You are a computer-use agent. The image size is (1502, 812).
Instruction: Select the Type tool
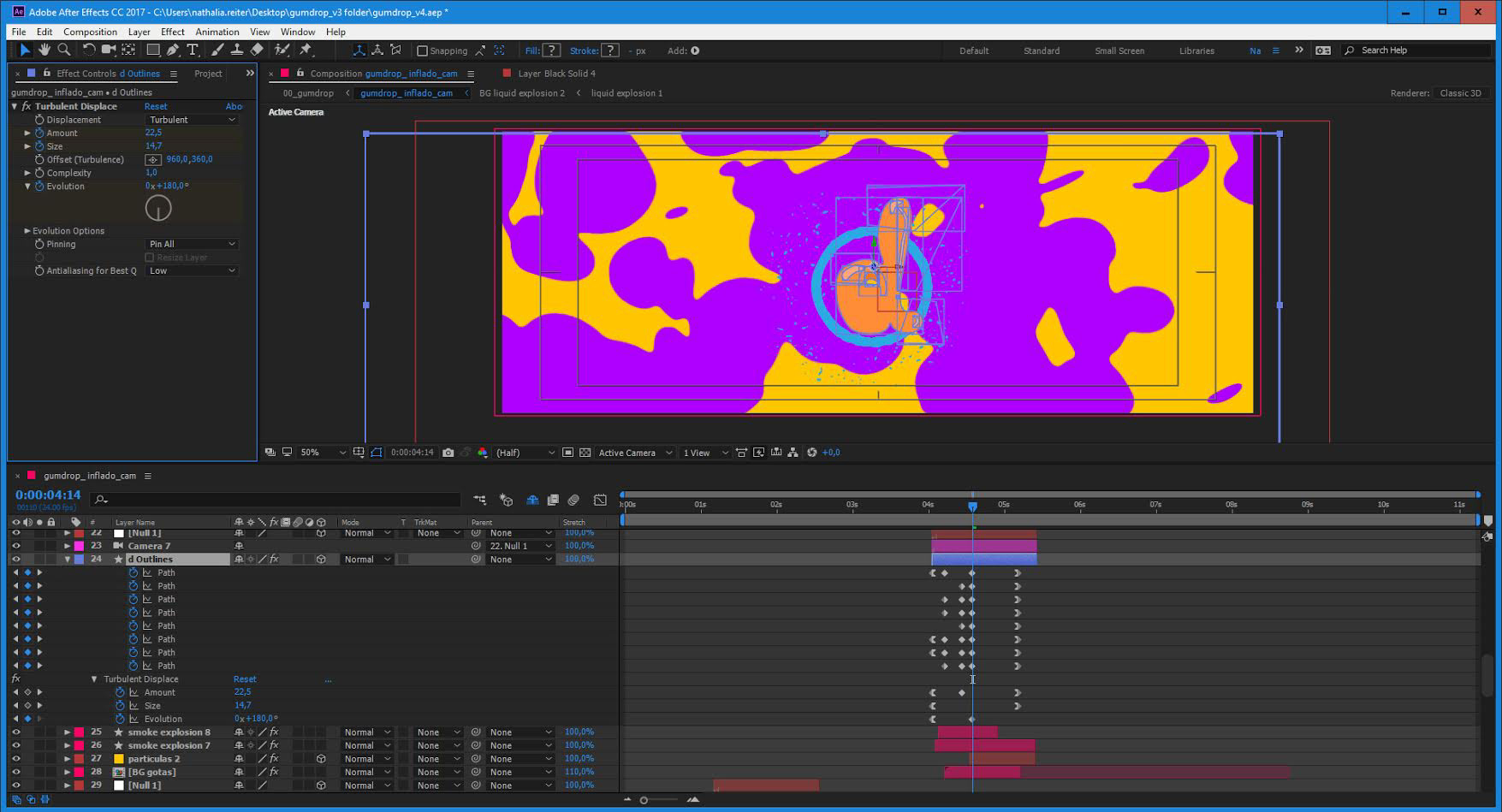(x=193, y=50)
